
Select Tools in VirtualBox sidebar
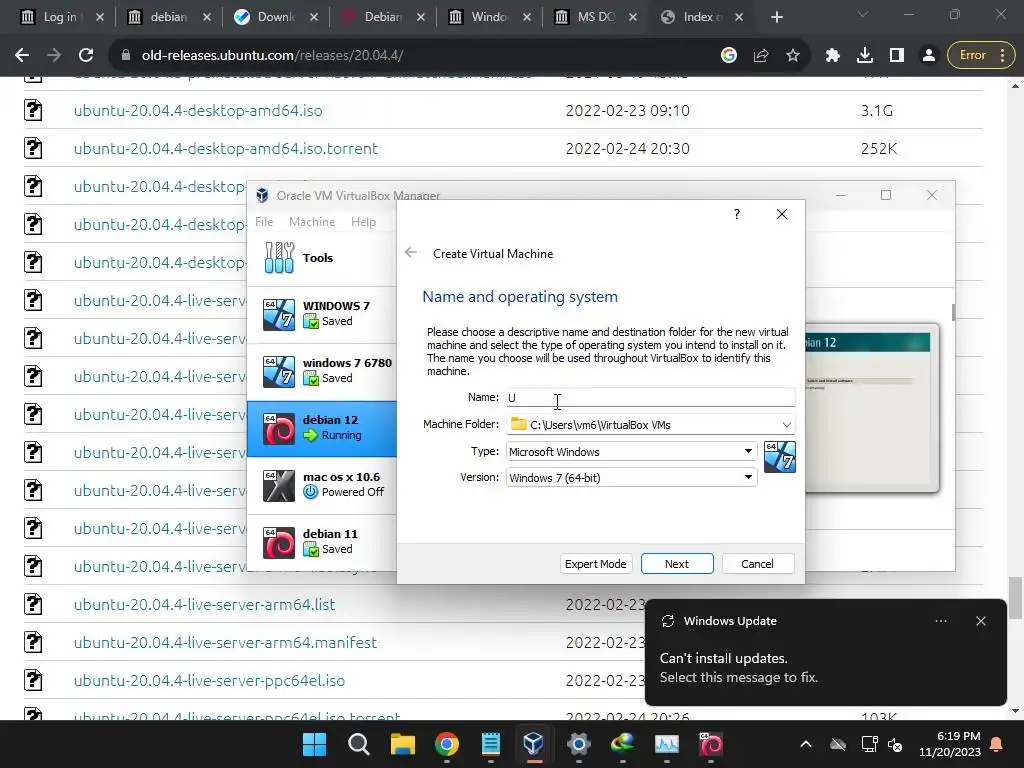[x=322, y=258]
